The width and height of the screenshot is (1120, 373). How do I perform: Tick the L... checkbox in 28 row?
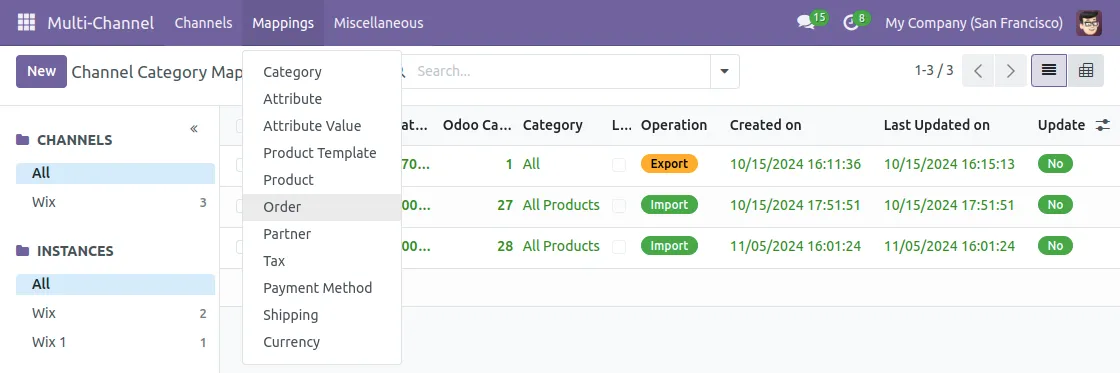[619, 247]
